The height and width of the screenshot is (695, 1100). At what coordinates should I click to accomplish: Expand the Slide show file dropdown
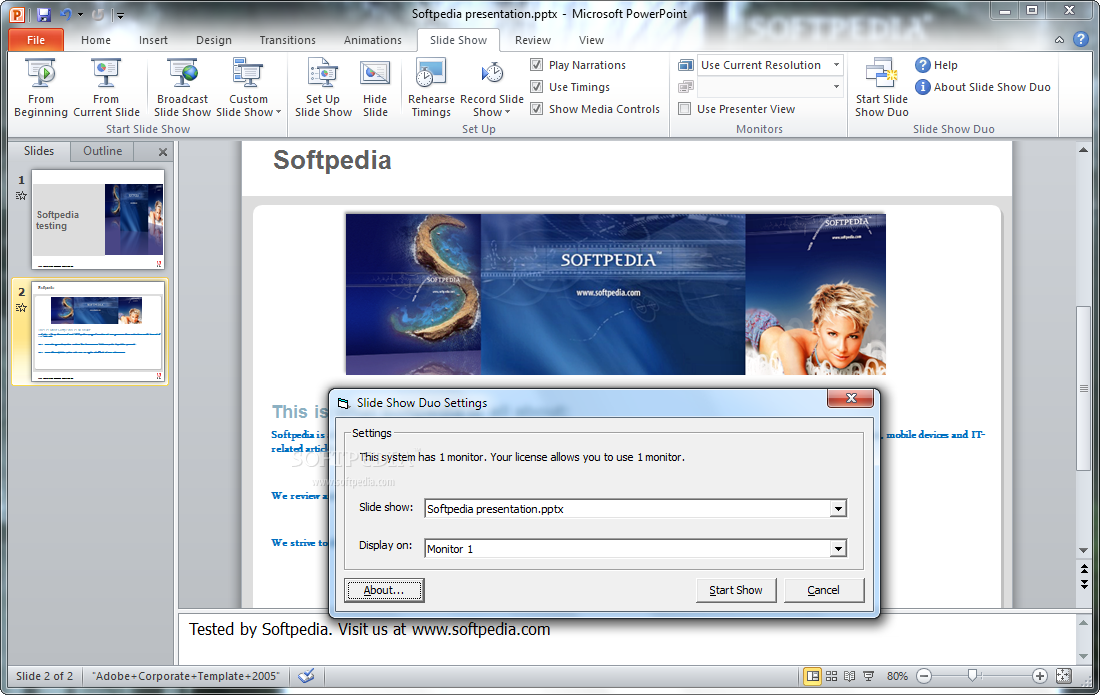838,509
